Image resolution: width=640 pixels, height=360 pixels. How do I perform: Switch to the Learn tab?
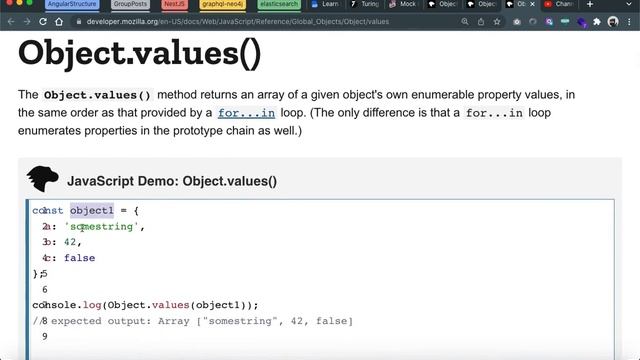325,4
